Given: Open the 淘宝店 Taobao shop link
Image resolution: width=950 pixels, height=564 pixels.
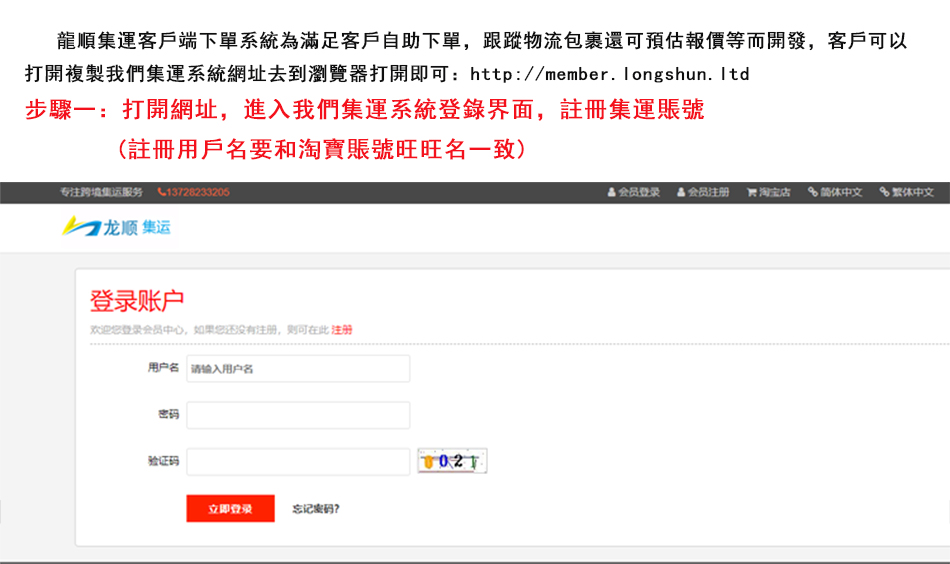Looking at the screenshot, I should 768,192.
